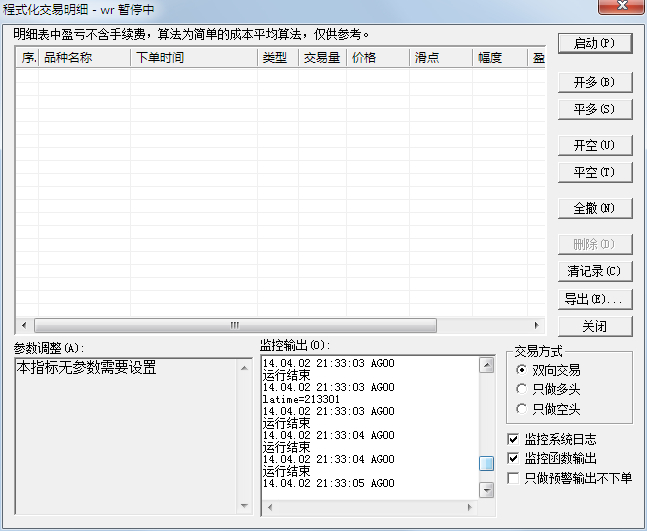This screenshot has width=647, height=531.
Task: Click the parameter panel scroll-down arrow
Action: 244,505
